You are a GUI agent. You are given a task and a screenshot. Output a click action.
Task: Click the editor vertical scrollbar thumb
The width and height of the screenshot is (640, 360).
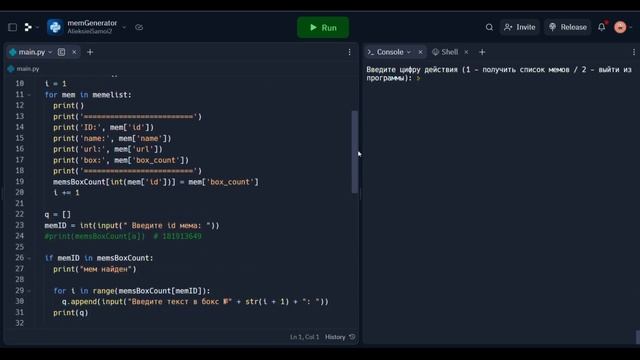coord(355,152)
